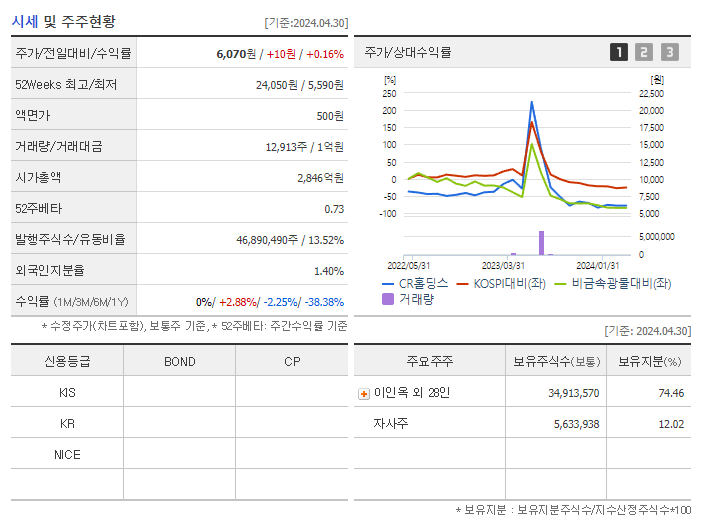The height and width of the screenshot is (525, 702).
Task: Click the 주가/상대수익률 chart title
Action: click(408, 52)
